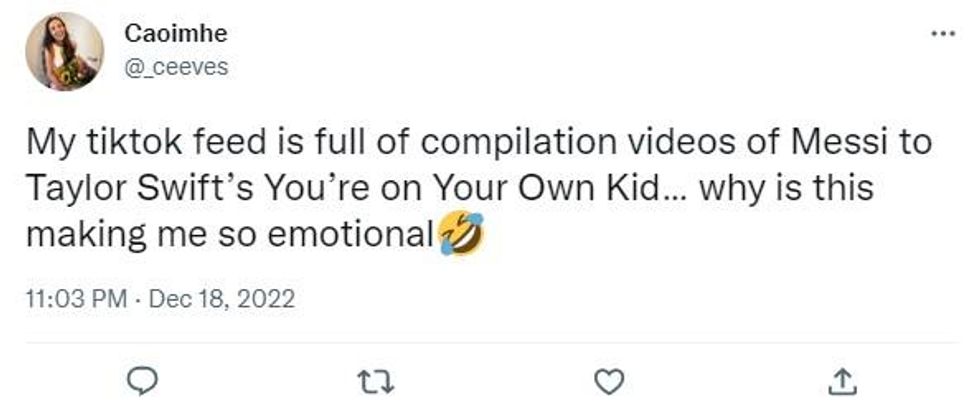Click the first word 'My' of the tweet

pyautogui.click(x=47, y=142)
